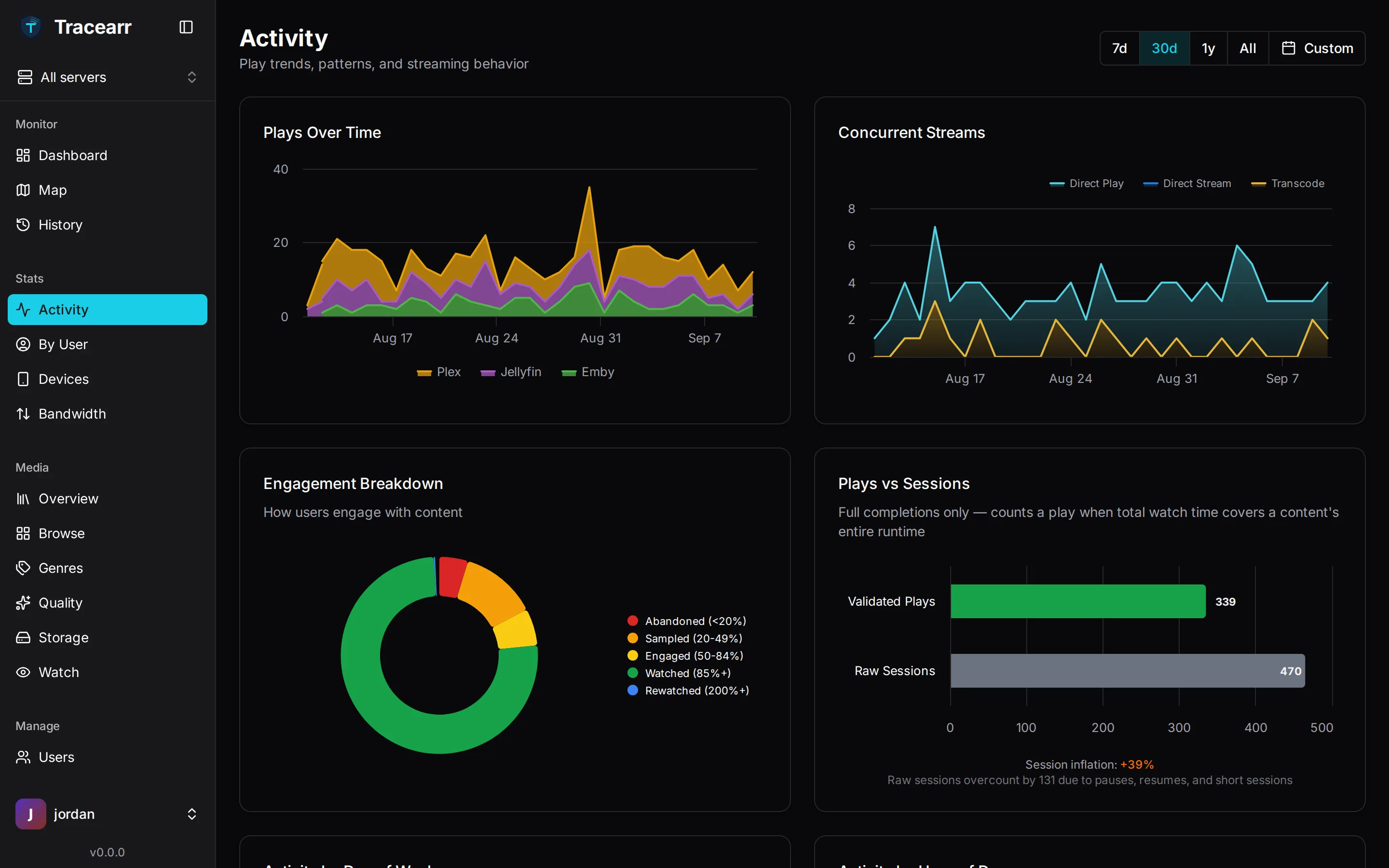Toggle Direct Play legend entry
1389x868 pixels.
1086,184
